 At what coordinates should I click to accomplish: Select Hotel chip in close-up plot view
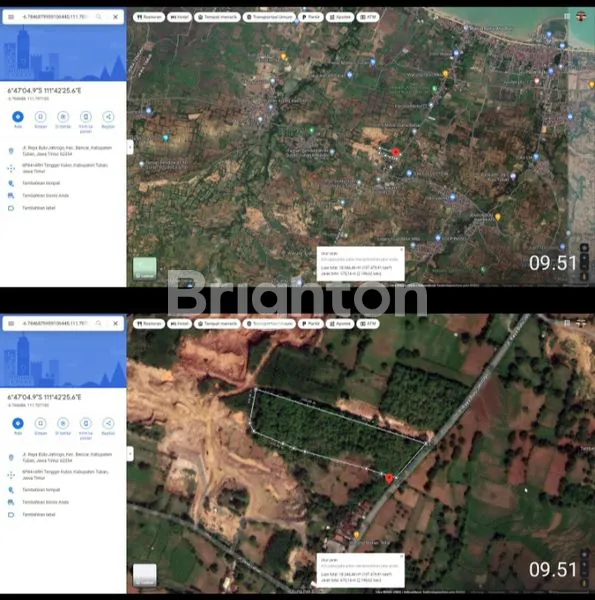coord(179,324)
